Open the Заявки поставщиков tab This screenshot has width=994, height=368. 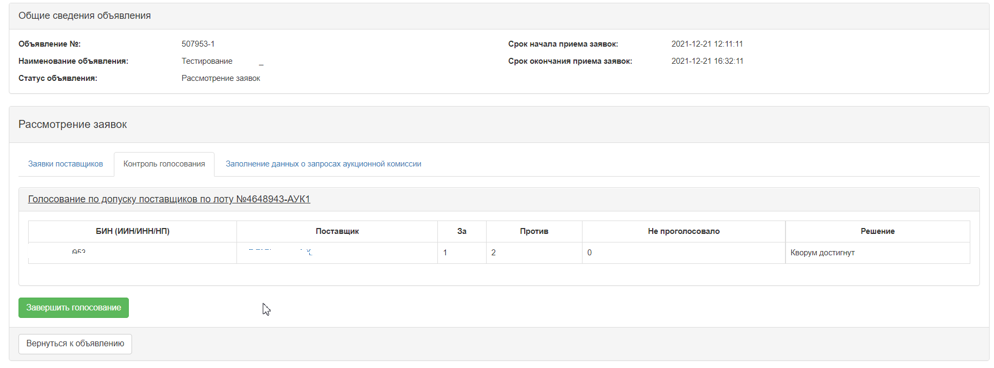(x=65, y=164)
